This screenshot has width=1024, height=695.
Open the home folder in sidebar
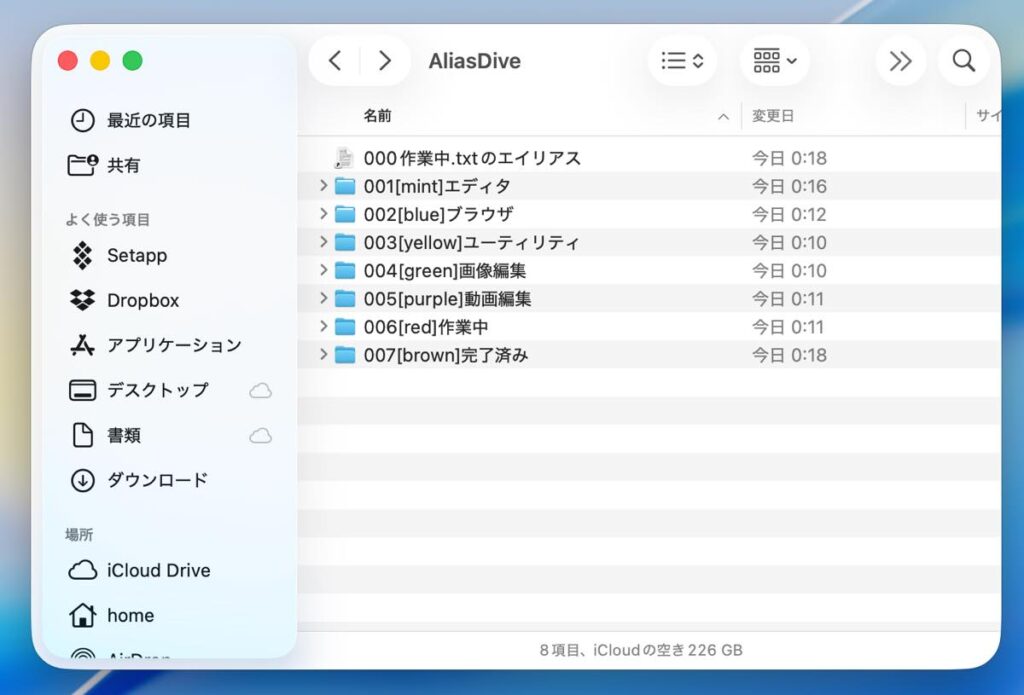pos(130,615)
